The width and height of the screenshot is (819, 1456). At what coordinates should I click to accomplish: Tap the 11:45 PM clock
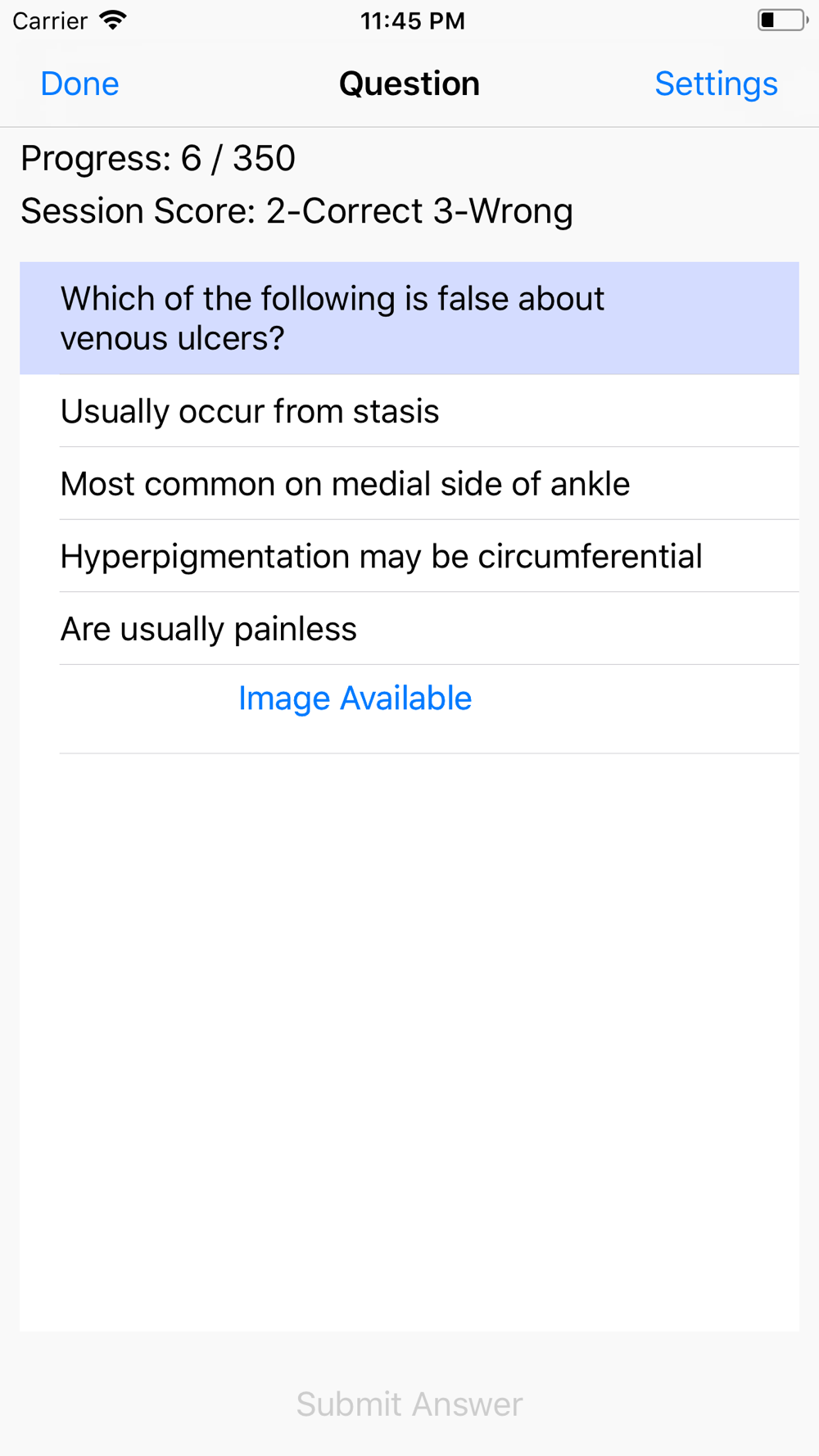[x=413, y=20]
